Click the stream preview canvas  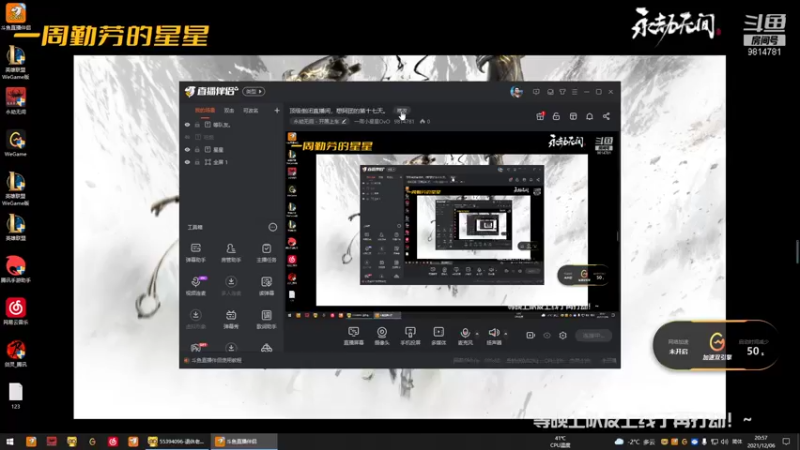pos(452,227)
